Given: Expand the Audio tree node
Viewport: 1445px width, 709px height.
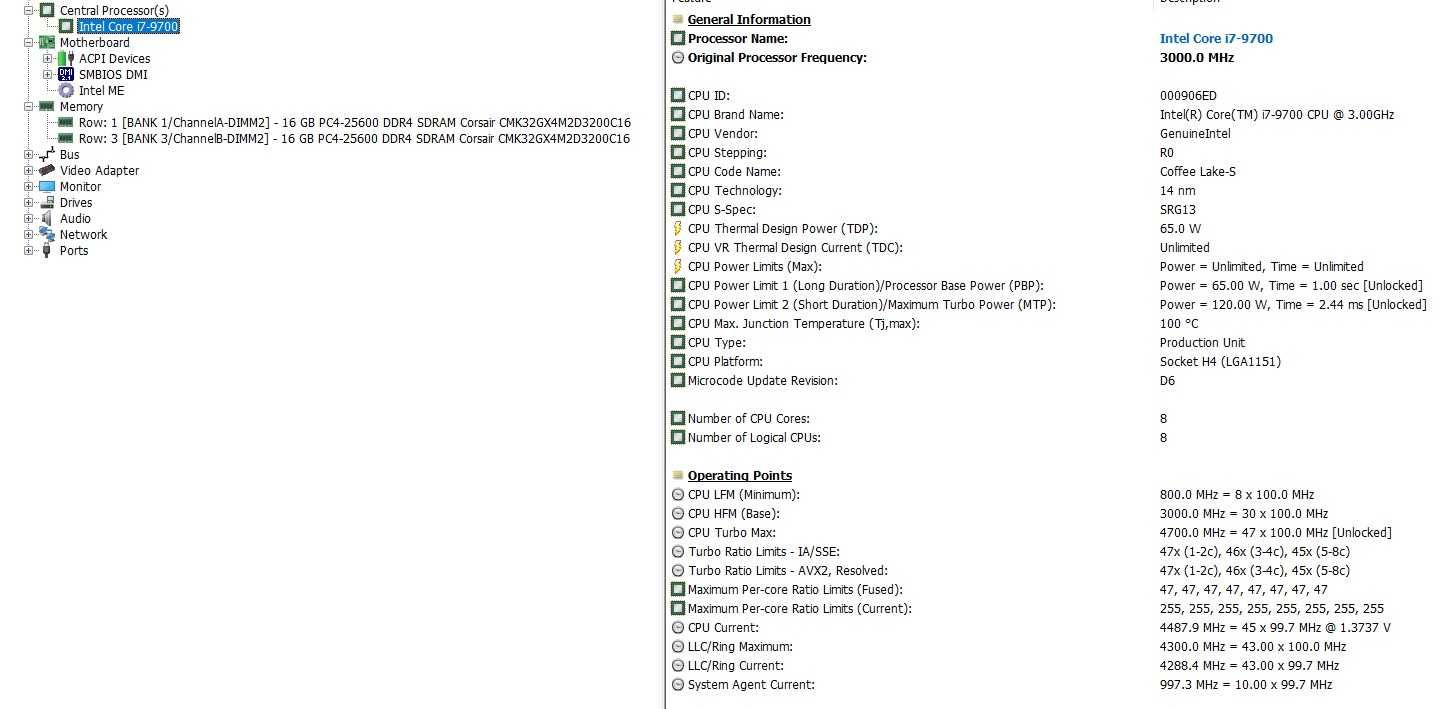Looking at the screenshot, I should point(29,218).
